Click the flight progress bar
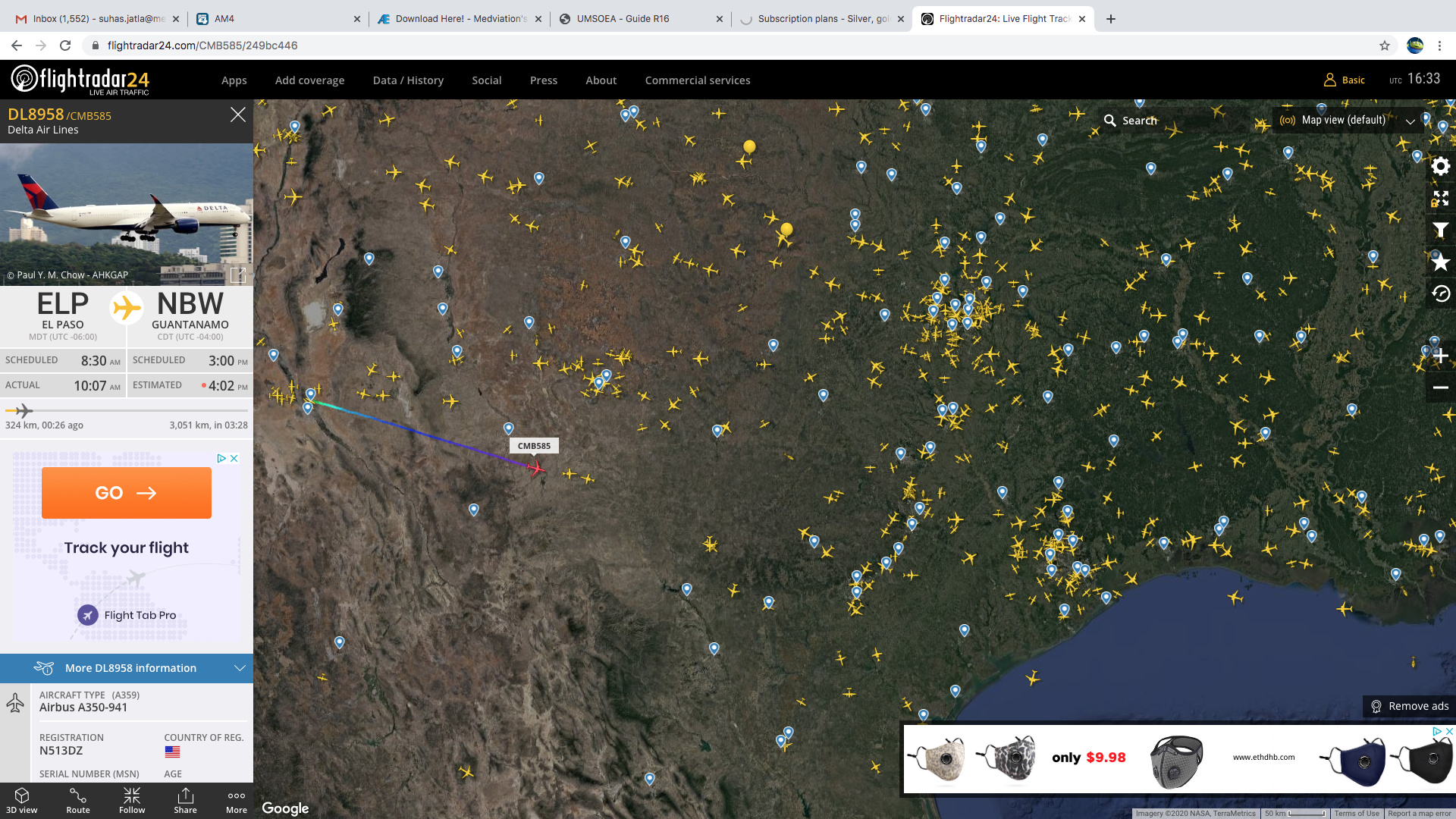The image size is (1456, 819). pyautogui.click(x=127, y=411)
